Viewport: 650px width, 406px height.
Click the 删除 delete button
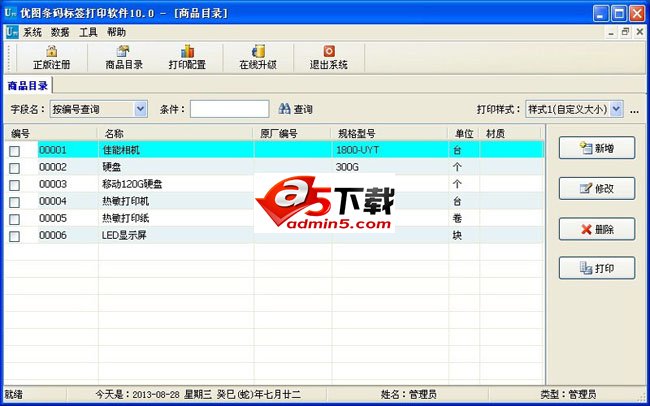[597, 229]
